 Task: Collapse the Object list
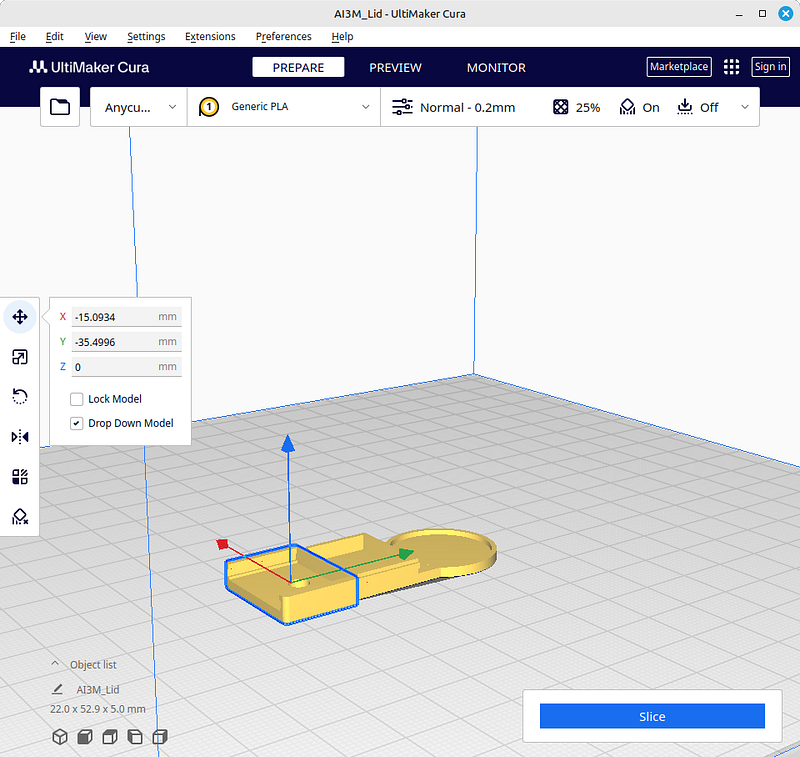click(55, 664)
